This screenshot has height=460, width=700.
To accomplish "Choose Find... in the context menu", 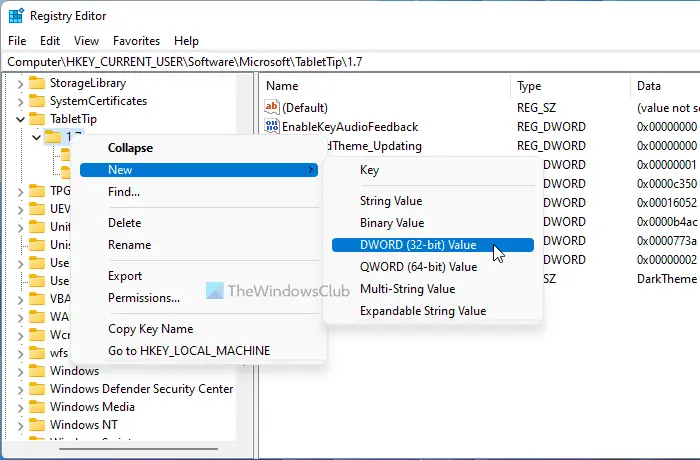I will 199,192.
